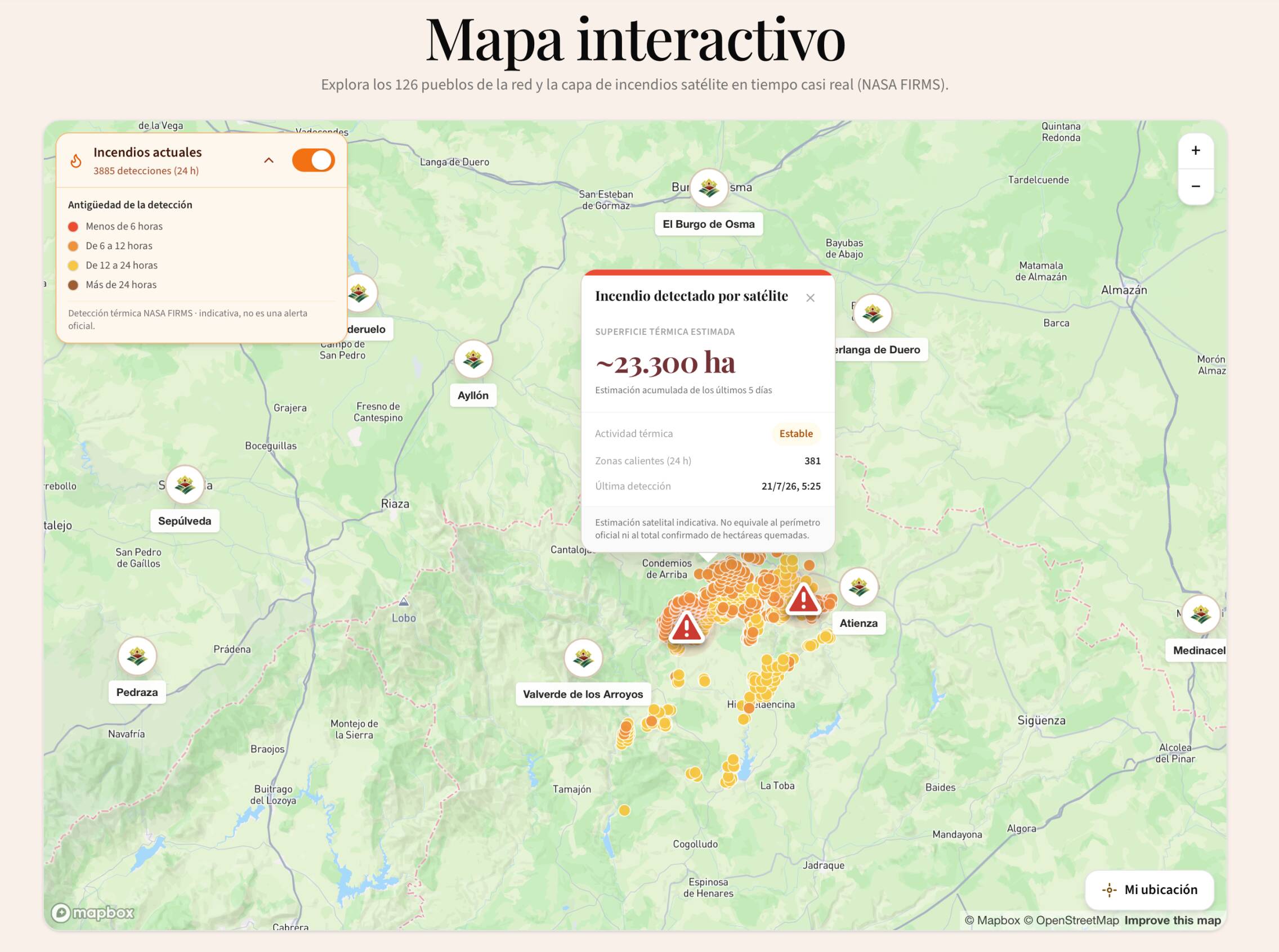This screenshot has height=952, width=1279.
Task: Open the Medinaceli village marker icon
Action: 1201,614
